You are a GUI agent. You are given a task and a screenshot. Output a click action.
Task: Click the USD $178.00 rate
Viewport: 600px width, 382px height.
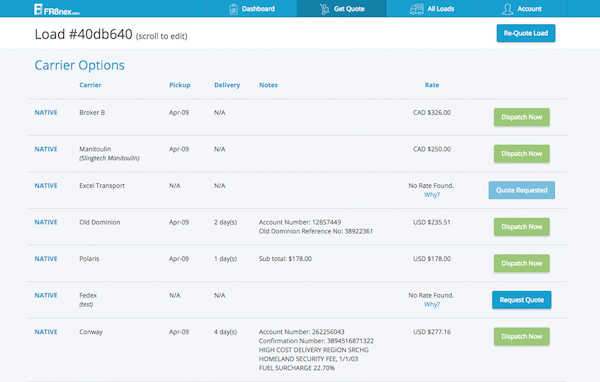coord(432,259)
